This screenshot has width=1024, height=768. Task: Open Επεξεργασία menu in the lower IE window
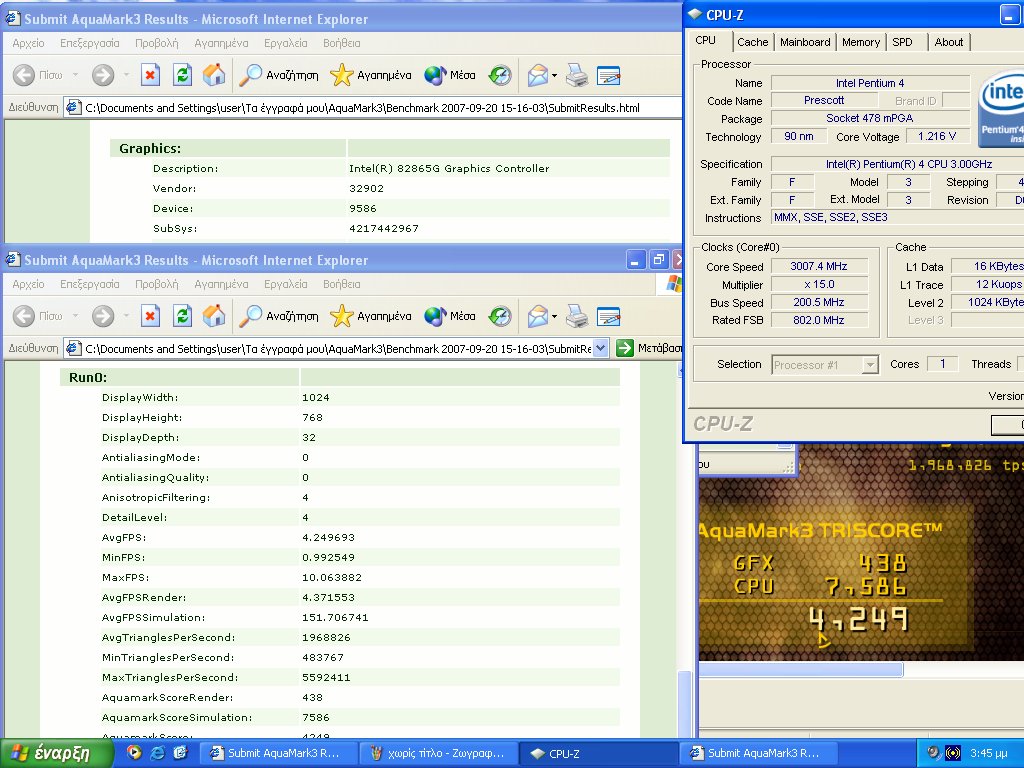pos(89,284)
